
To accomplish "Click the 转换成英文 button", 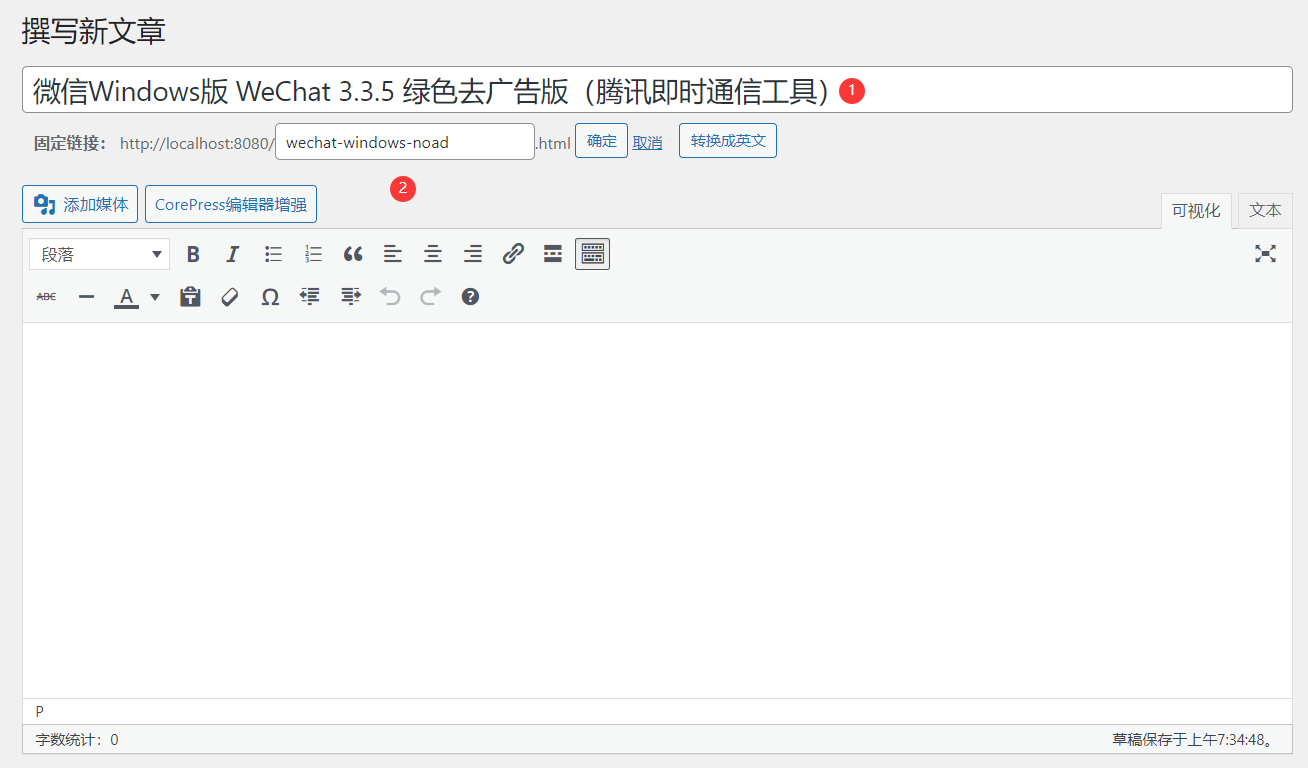I will [728, 141].
